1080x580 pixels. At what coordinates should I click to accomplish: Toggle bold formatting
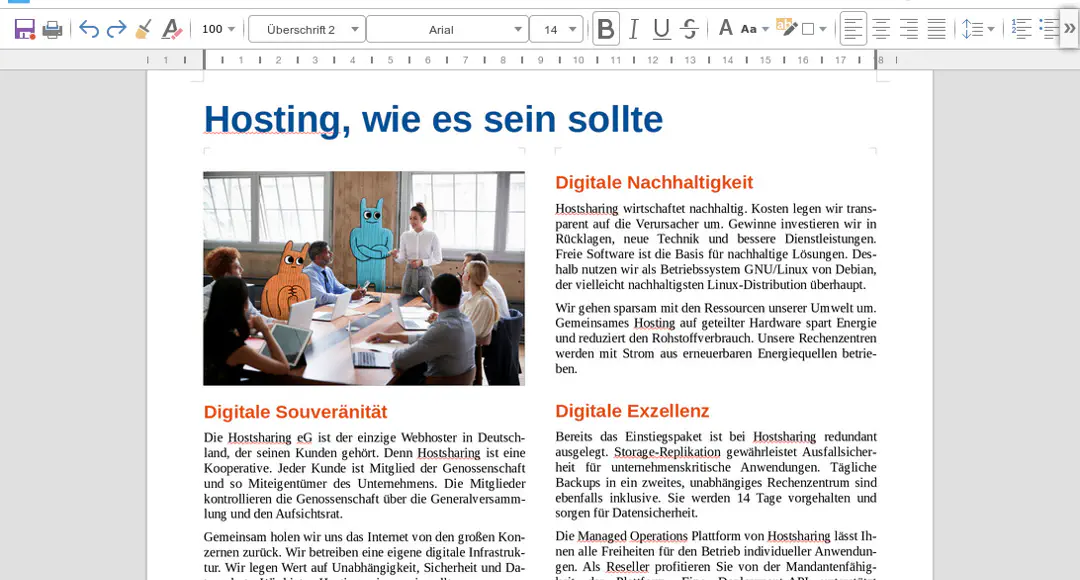click(x=606, y=29)
